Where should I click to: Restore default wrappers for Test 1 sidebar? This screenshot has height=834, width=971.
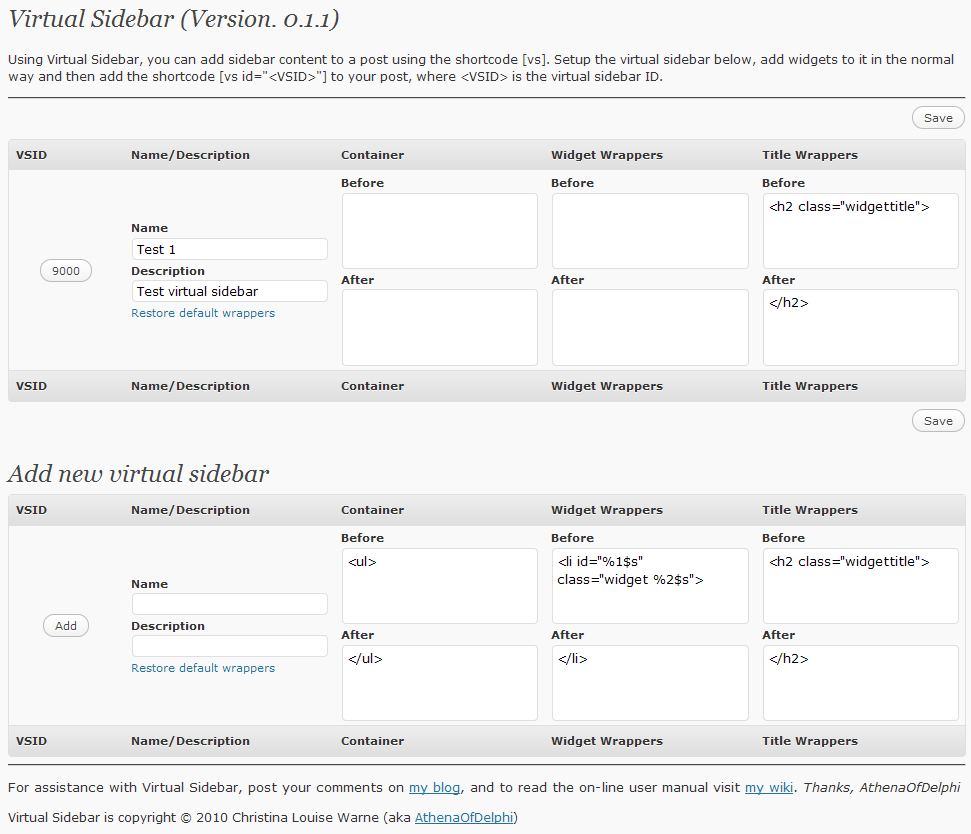[x=203, y=313]
